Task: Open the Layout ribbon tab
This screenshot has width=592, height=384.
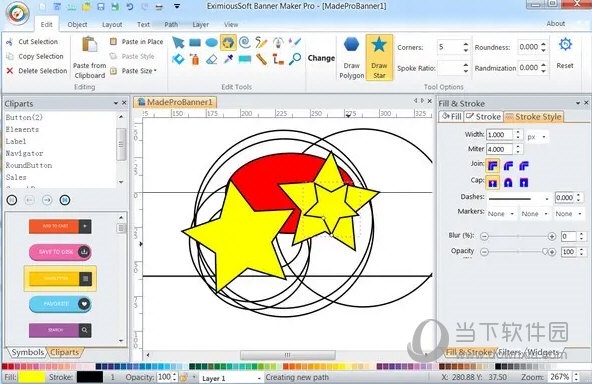Action: tap(112, 25)
